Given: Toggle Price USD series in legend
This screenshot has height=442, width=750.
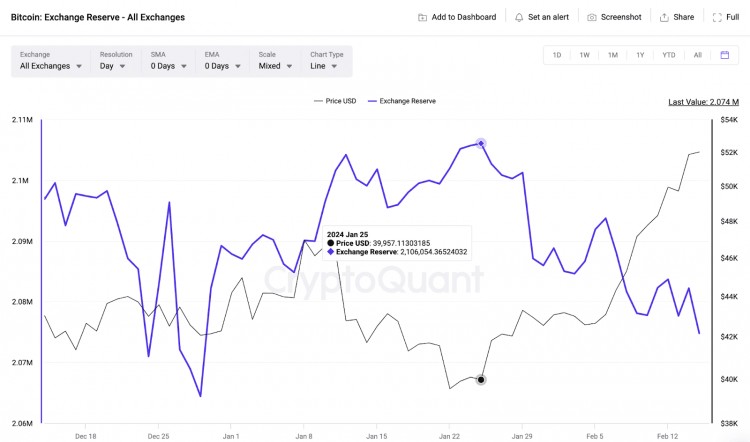Looking at the screenshot, I should [335, 101].
